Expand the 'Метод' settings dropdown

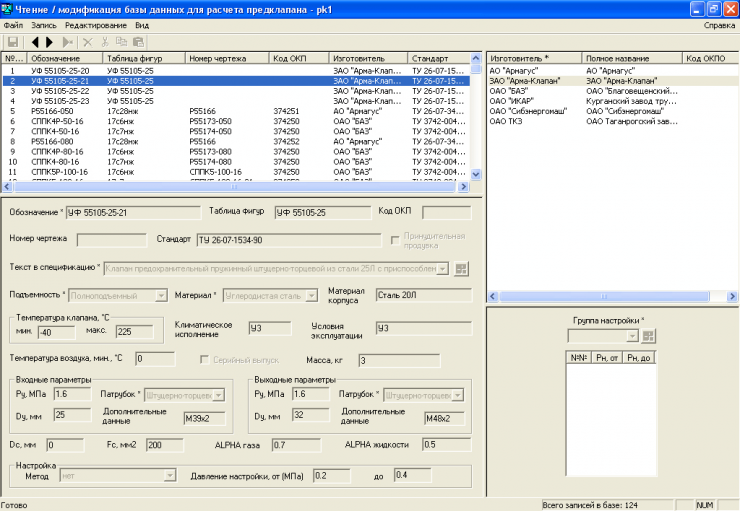click(x=170, y=476)
